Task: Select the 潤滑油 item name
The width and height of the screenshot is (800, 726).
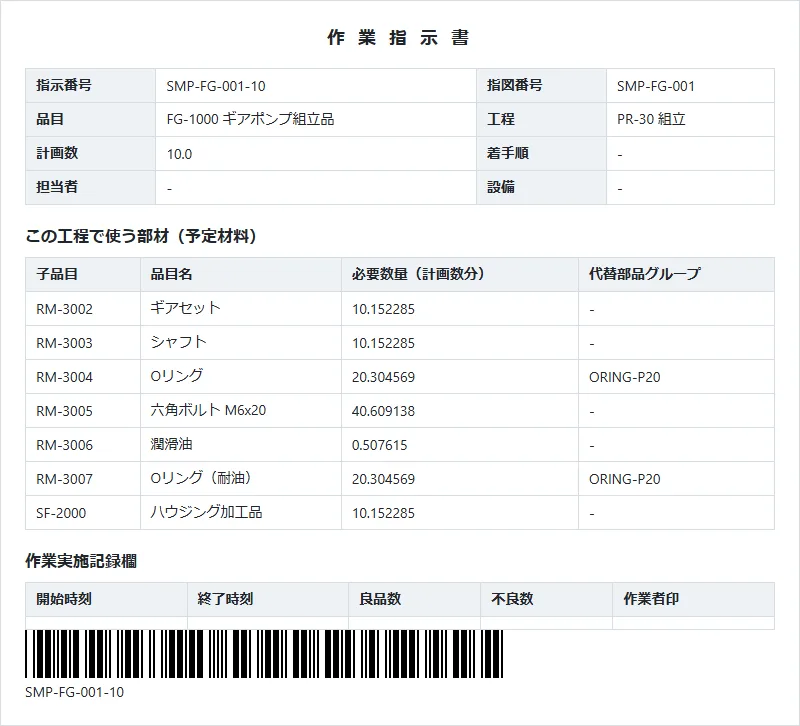Action: pos(171,444)
